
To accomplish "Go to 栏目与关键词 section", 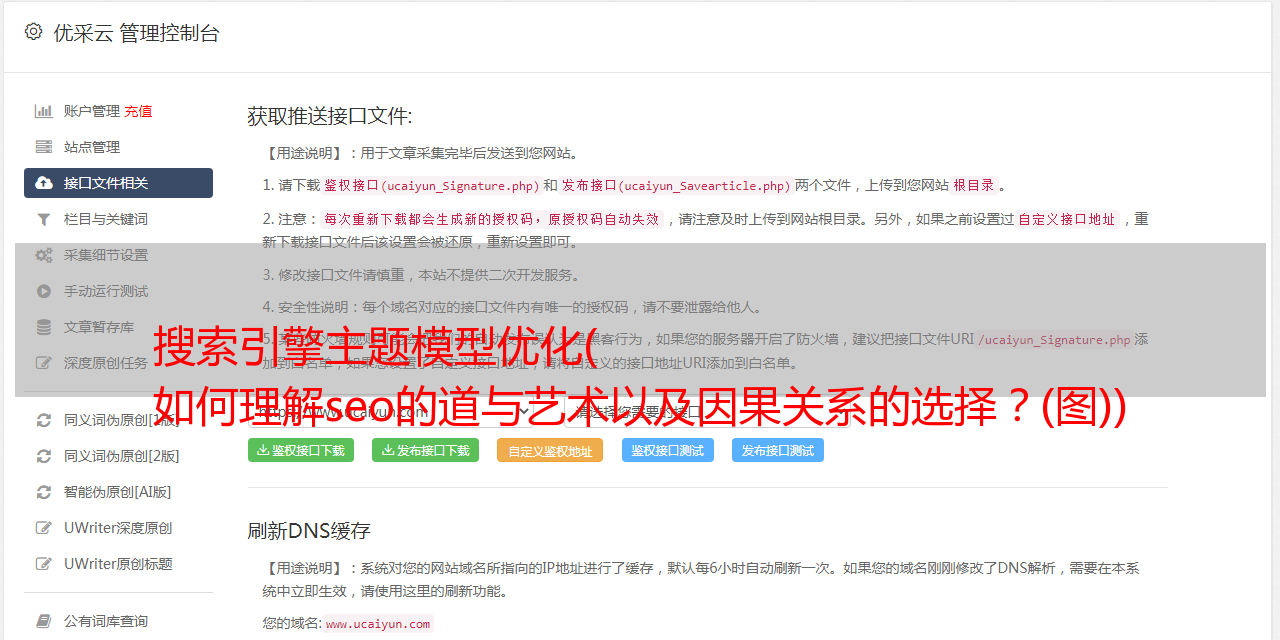I will point(106,219).
